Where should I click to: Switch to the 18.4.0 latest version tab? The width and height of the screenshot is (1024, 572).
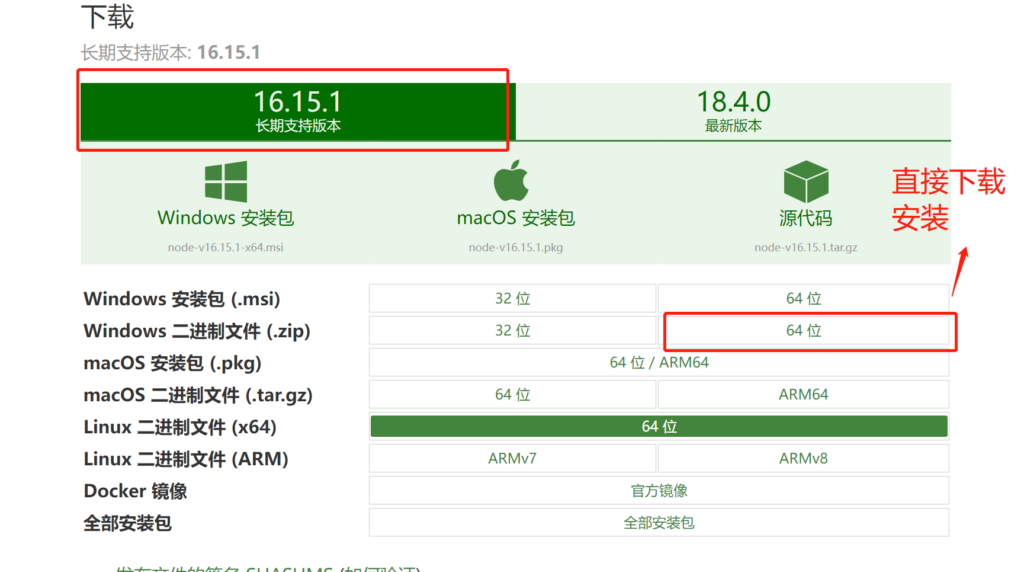click(733, 110)
